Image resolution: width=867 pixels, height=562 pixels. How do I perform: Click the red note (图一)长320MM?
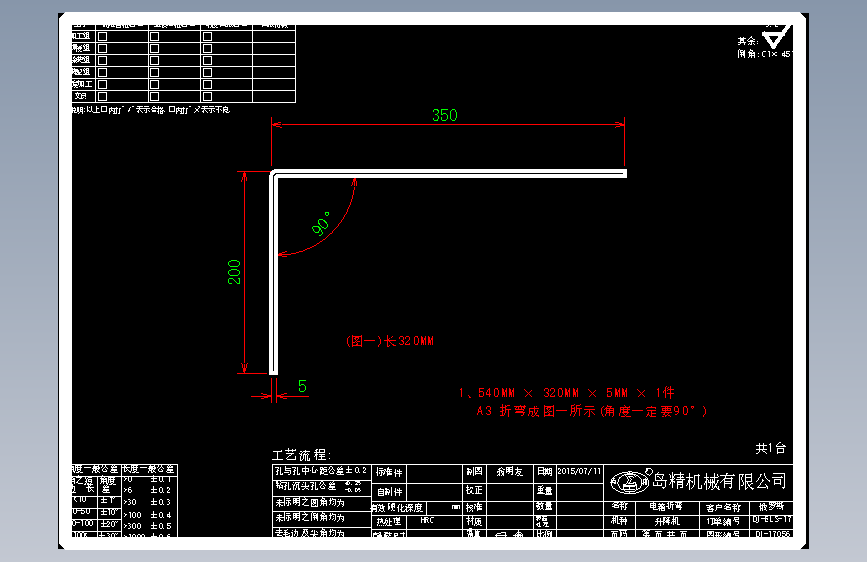click(x=390, y=341)
